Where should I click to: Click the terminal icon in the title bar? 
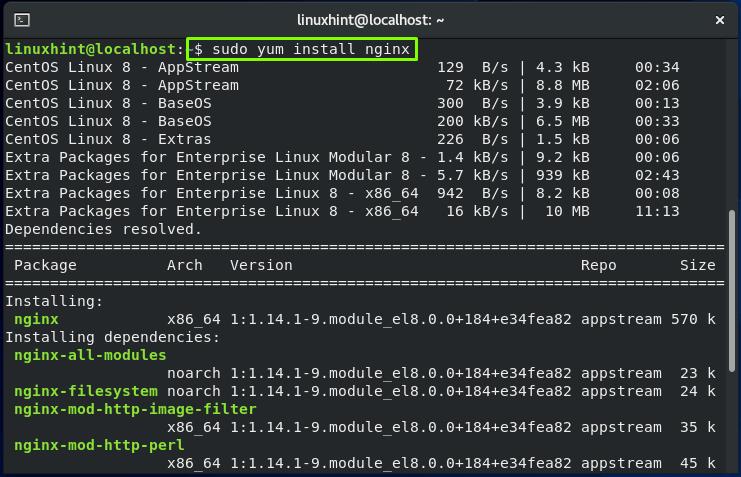(22, 20)
